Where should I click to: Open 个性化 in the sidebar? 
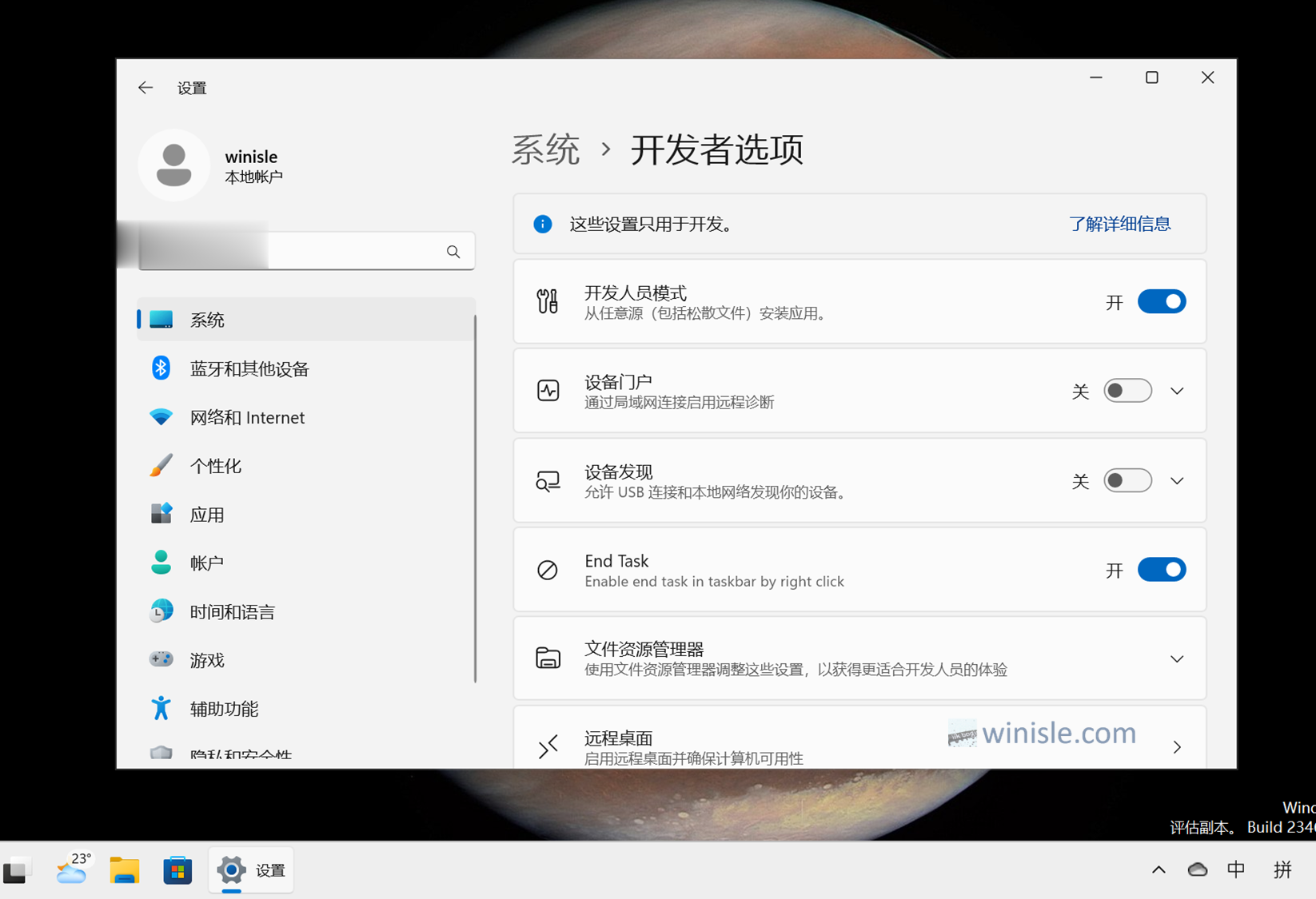point(306,466)
